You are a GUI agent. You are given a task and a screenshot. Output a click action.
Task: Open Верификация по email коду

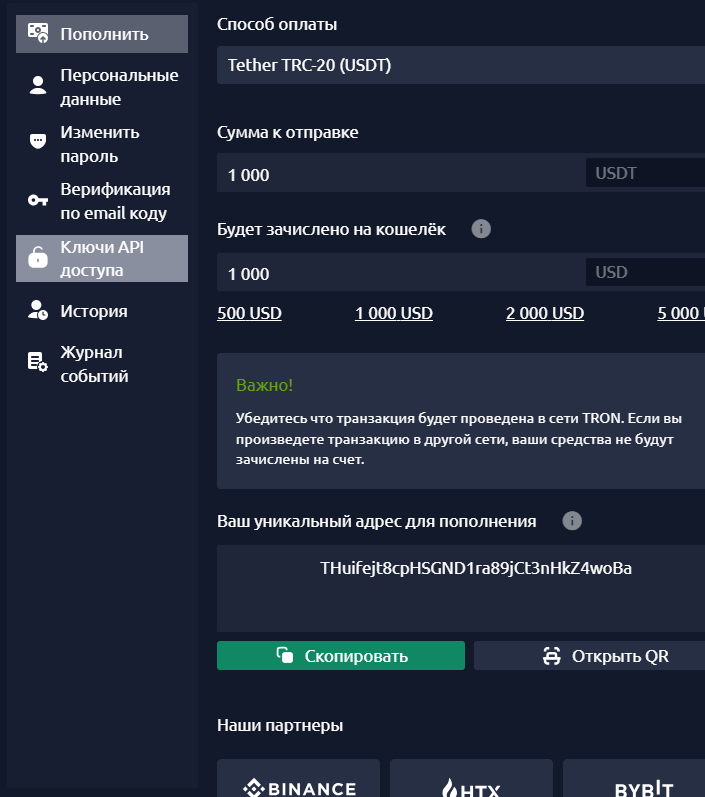coord(102,201)
